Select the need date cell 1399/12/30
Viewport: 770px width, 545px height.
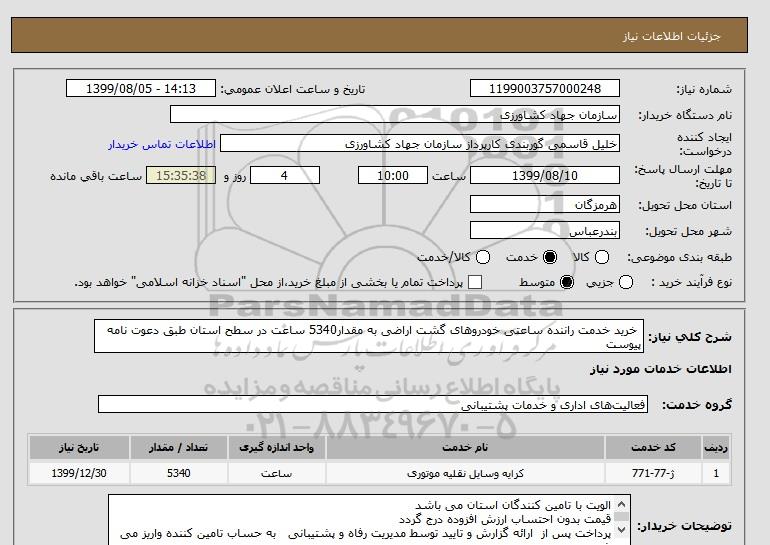(79, 473)
